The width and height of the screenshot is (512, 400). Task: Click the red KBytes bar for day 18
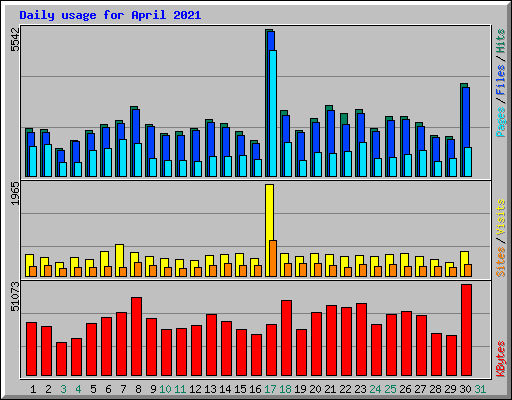click(x=286, y=338)
